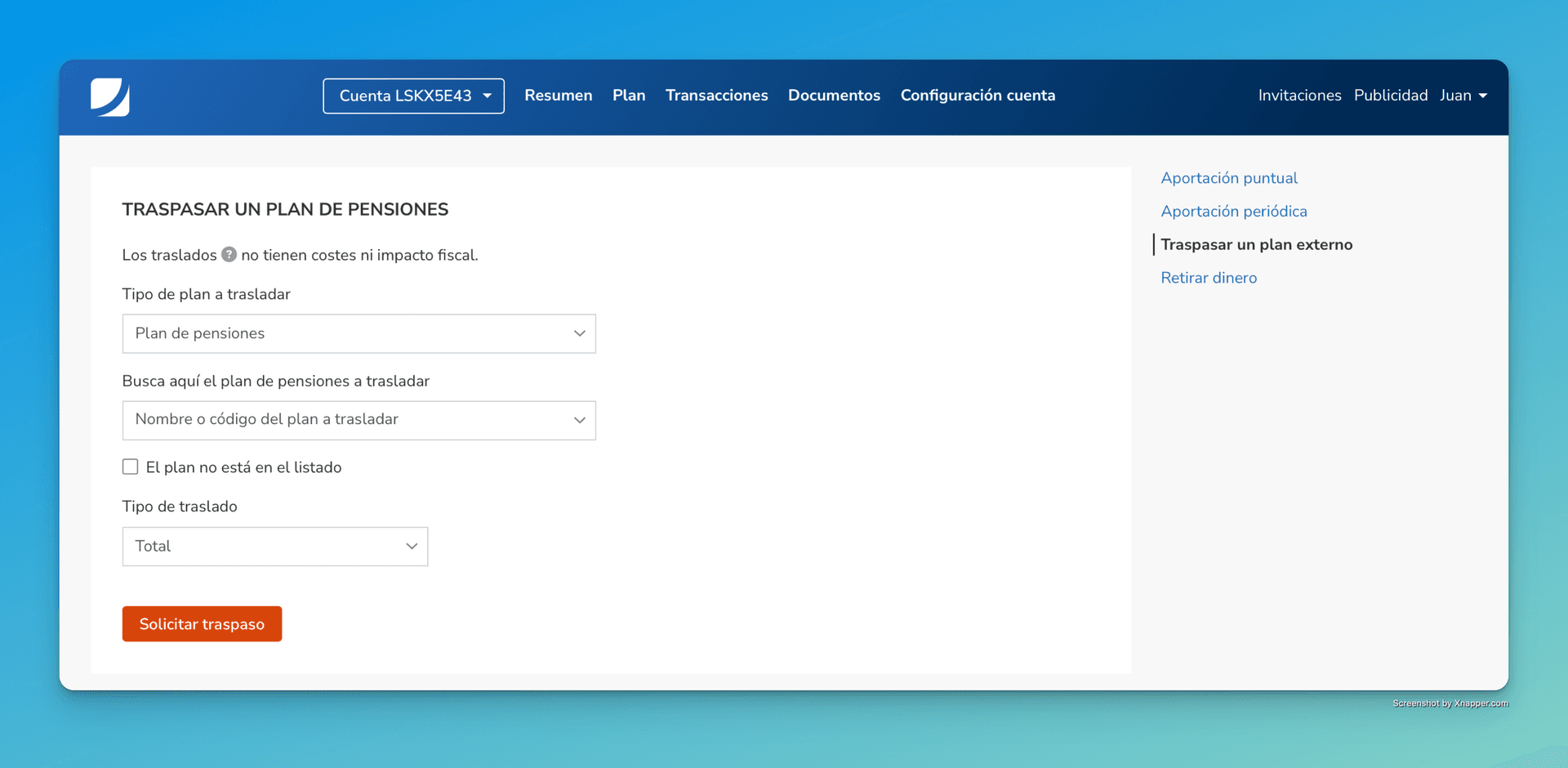Click the 'Busca aquí el plan de pensiones' label
Viewport: 1568px width, 768px height.
coord(276,381)
